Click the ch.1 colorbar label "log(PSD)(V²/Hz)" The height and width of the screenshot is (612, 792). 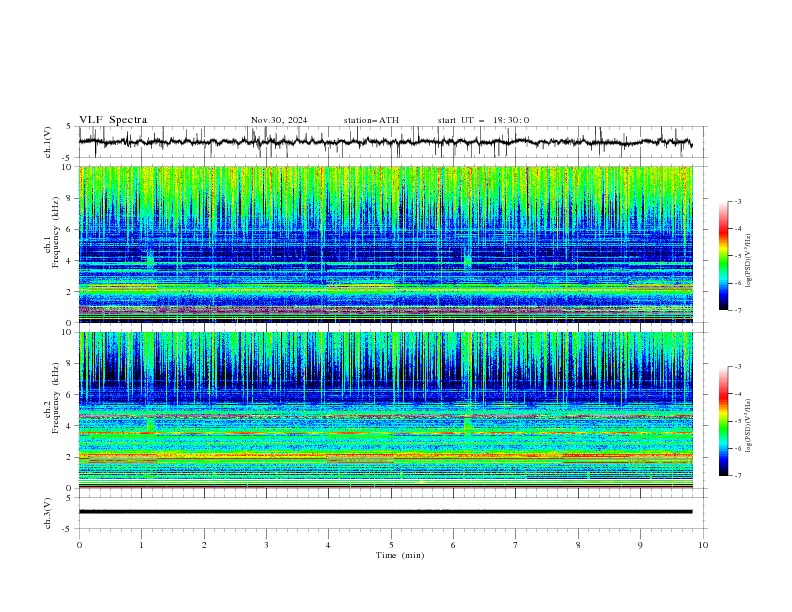(748, 261)
